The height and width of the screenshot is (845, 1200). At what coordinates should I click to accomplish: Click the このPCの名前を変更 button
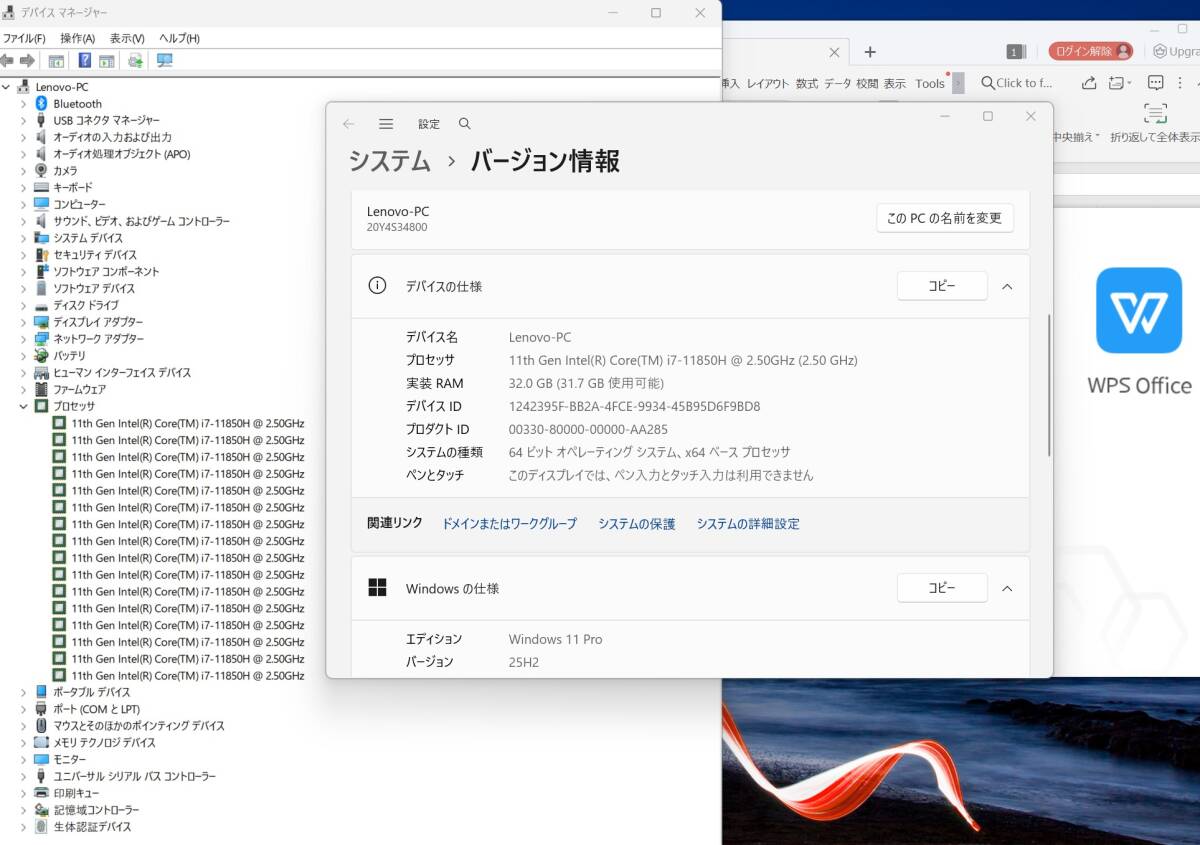[944, 218]
